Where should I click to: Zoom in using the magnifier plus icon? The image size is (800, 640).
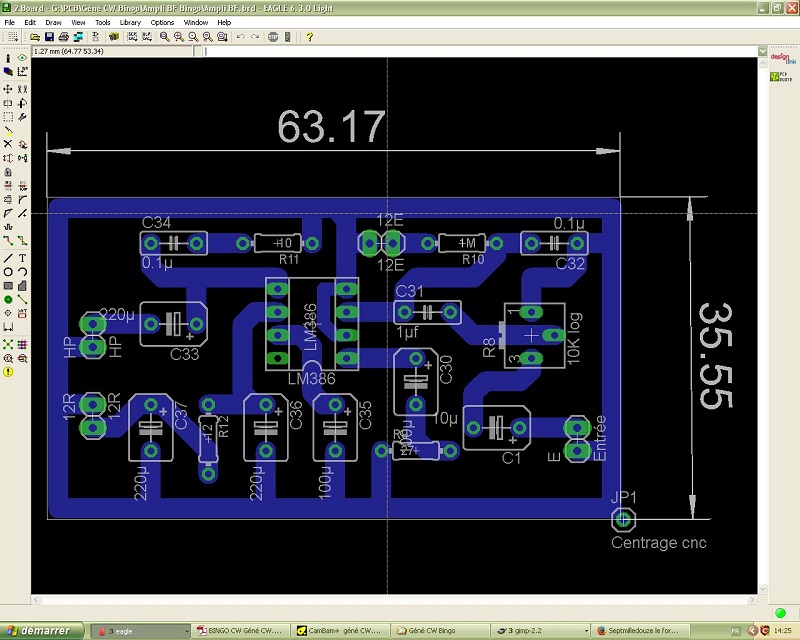click(x=178, y=37)
